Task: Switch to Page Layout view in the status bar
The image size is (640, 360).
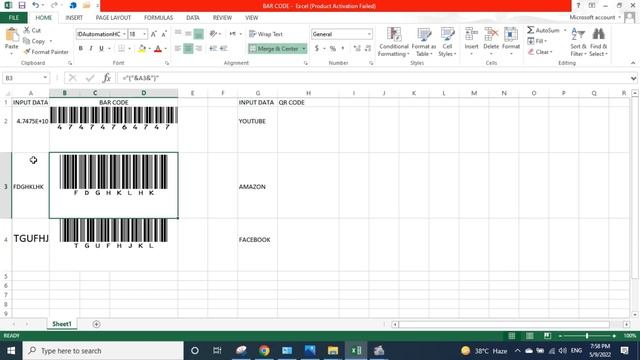Action: point(529,336)
